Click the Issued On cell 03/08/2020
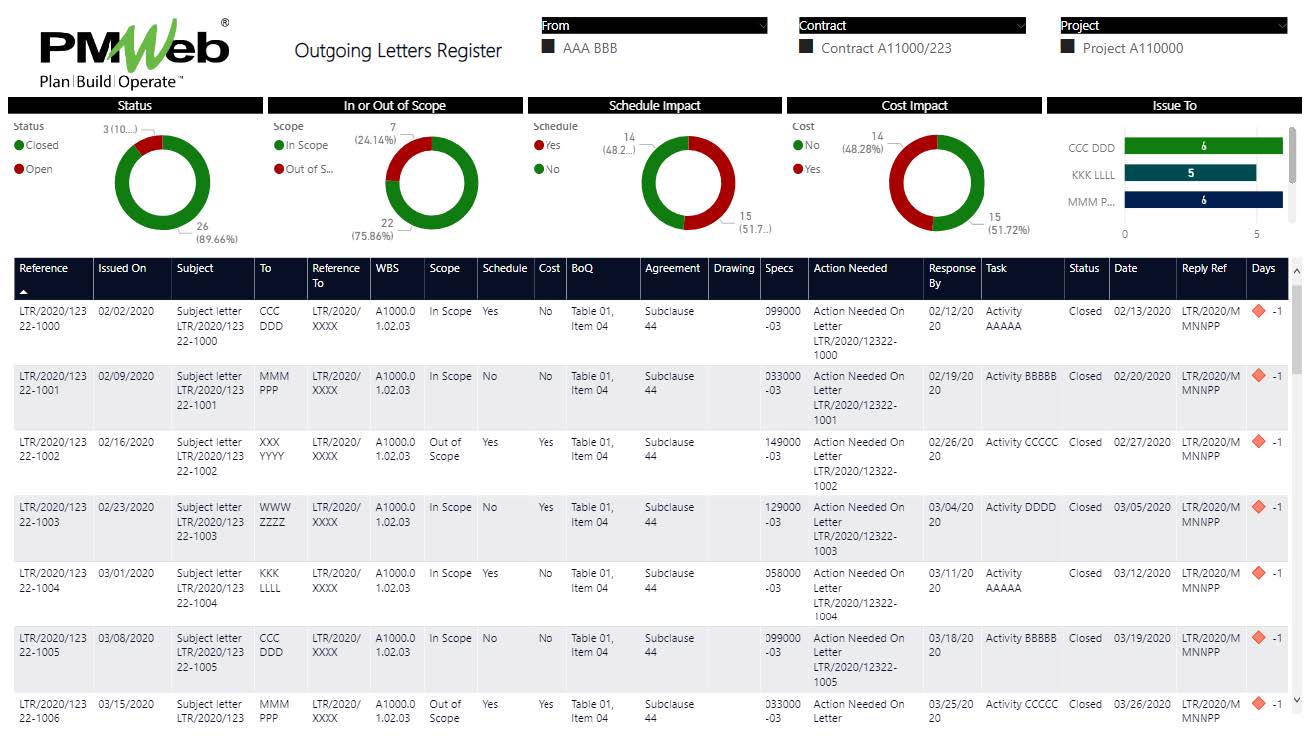 click(x=126, y=638)
